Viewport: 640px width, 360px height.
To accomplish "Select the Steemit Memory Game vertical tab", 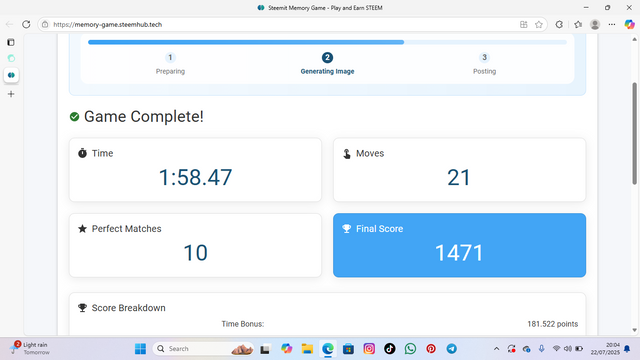I will coord(11,75).
